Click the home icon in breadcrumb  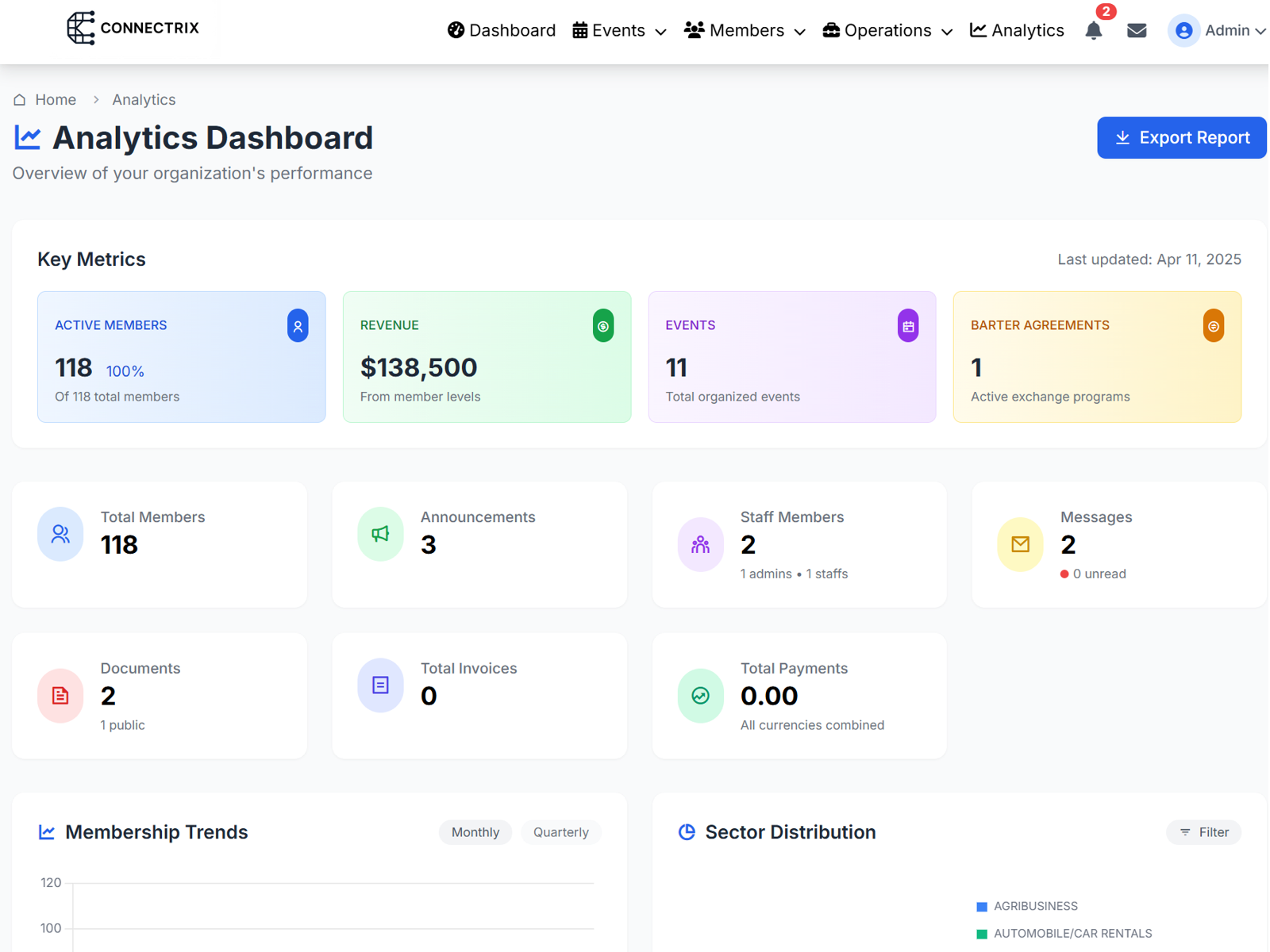pyautogui.click(x=20, y=100)
